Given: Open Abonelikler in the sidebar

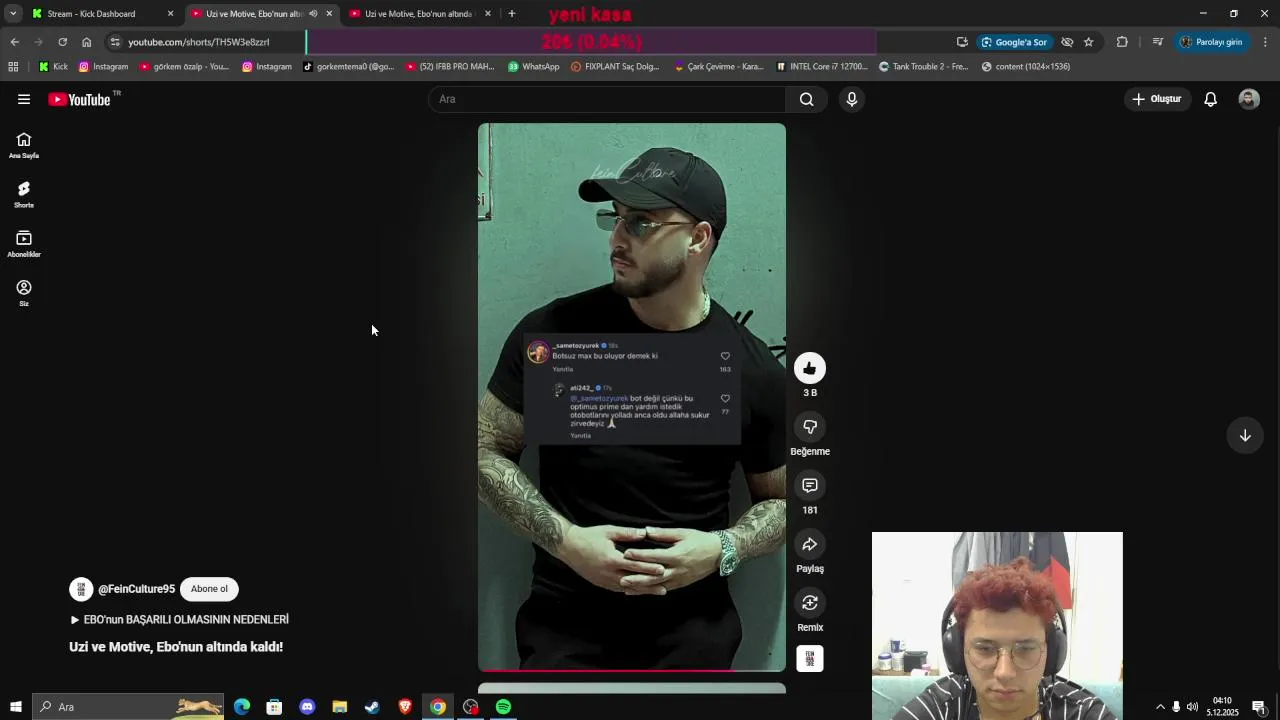Looking at the screenshot, I should click(x=24, y=244).
